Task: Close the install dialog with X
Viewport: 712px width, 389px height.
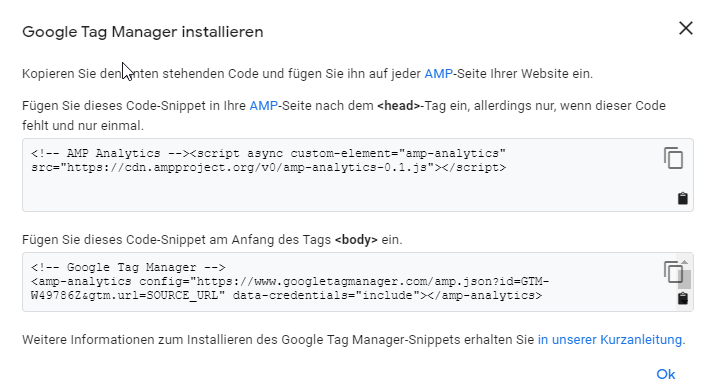Action: (x=686, y=28)
